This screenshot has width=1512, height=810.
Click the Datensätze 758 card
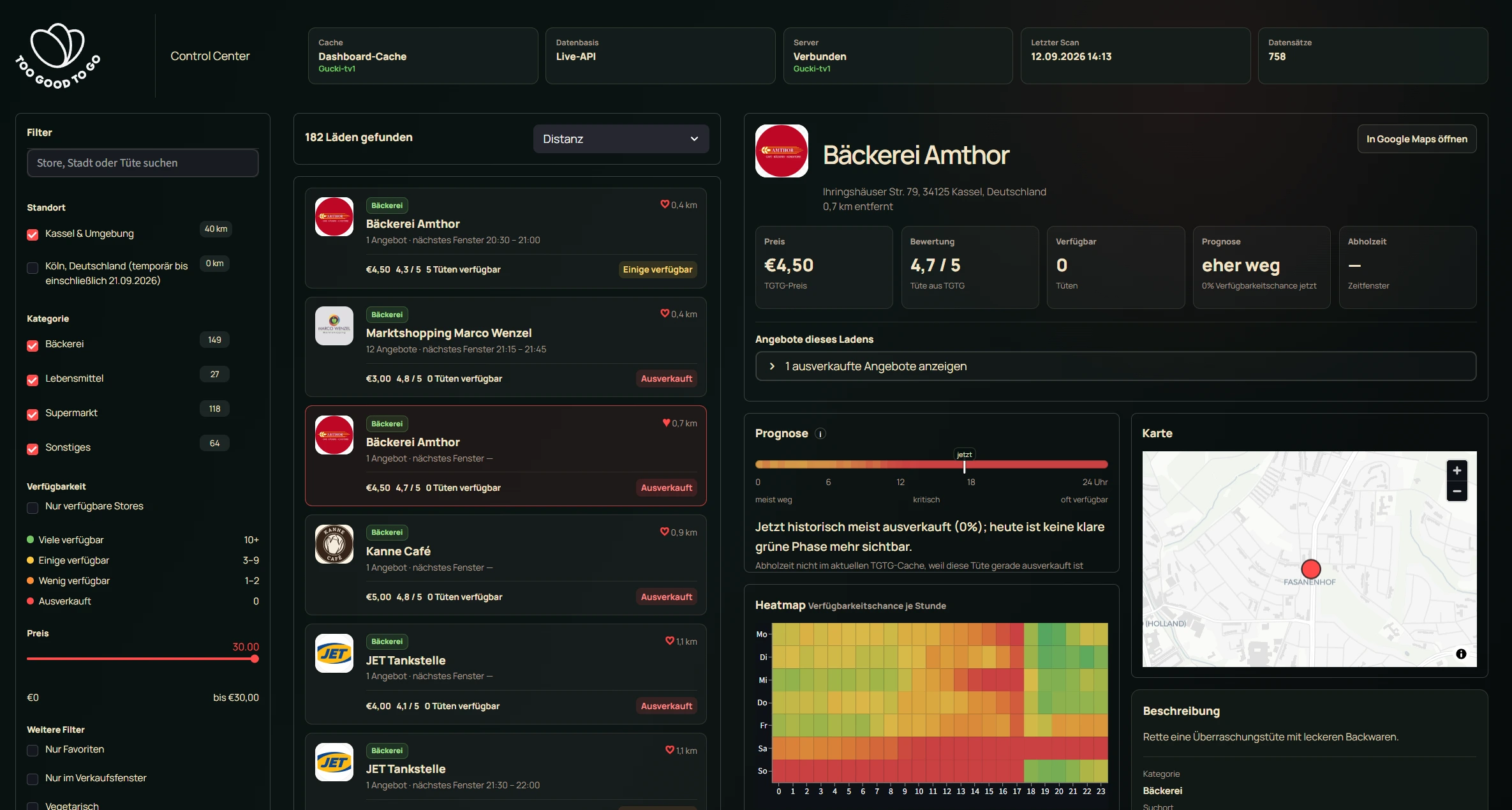tap(1372, 56)
